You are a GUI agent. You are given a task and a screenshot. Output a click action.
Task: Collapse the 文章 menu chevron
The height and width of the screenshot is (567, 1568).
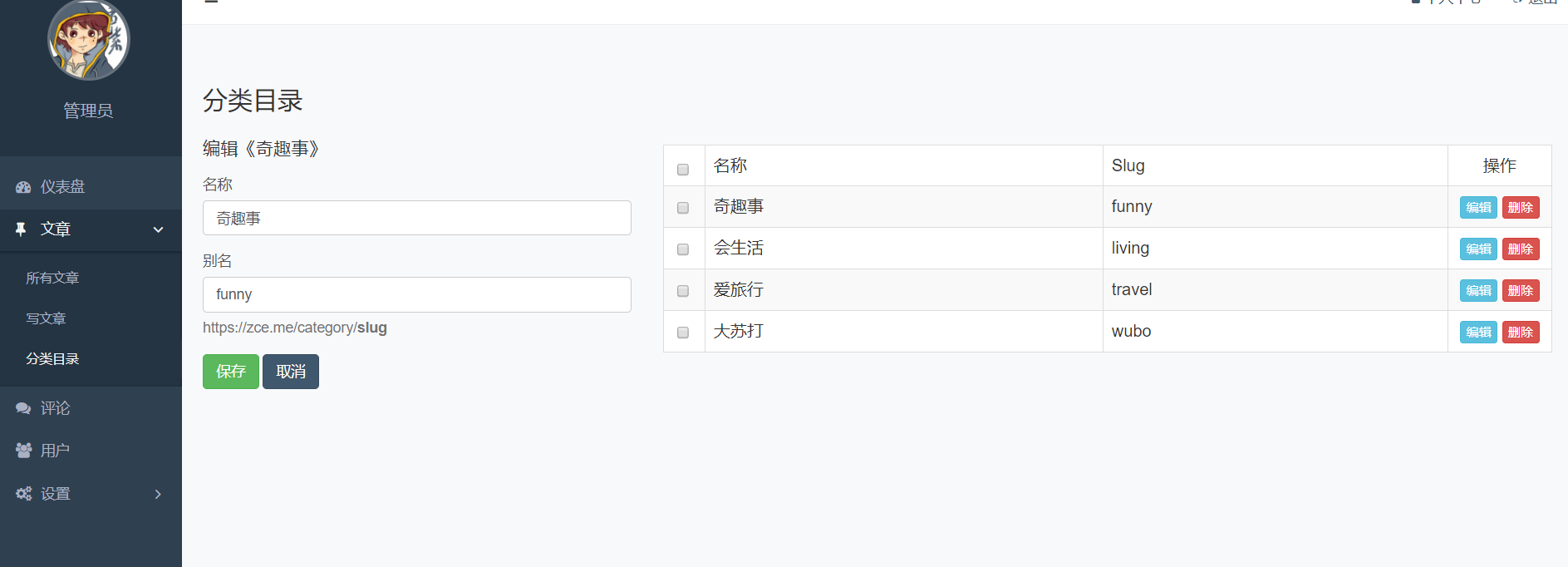tap(158, 229)
